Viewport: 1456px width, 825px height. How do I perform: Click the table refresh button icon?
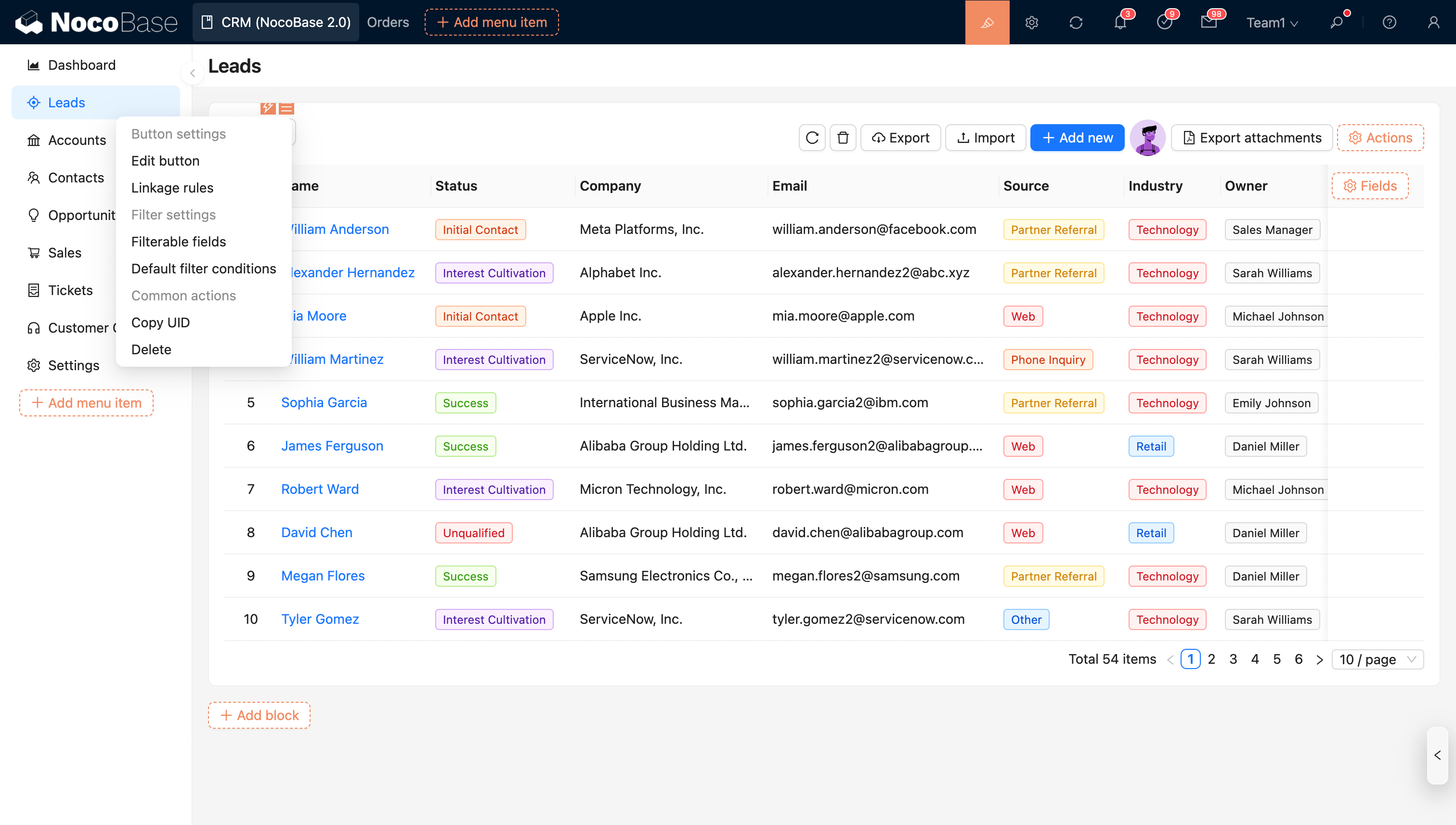click(812, 138)
